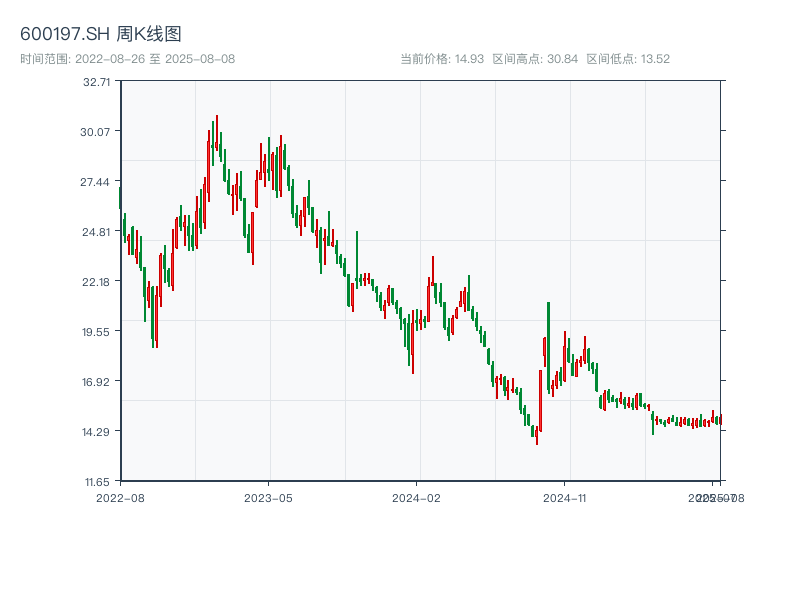
Task: Click the 19.55 y-axis price label
Action: 96,332
